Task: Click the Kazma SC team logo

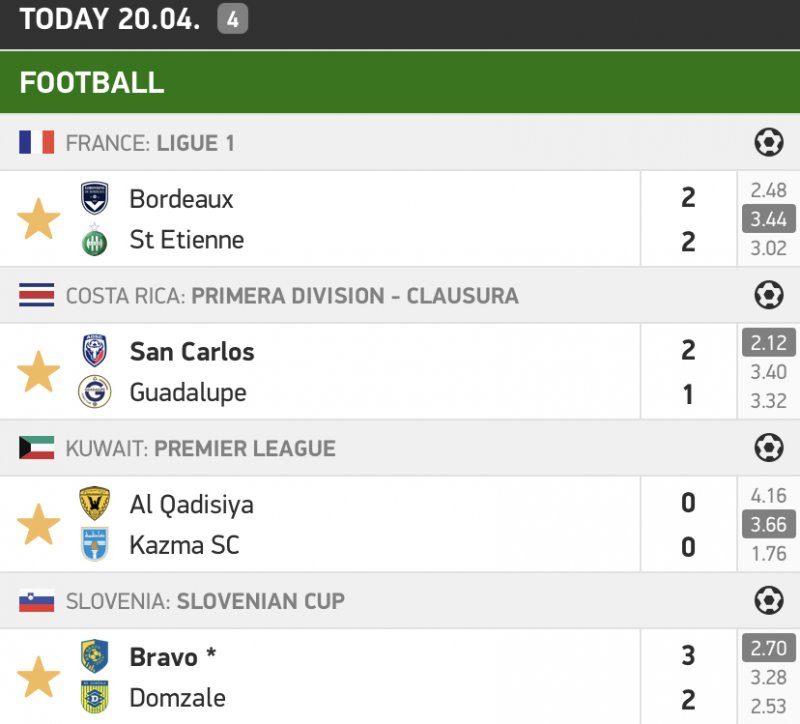Action: (x=95, y=545)
